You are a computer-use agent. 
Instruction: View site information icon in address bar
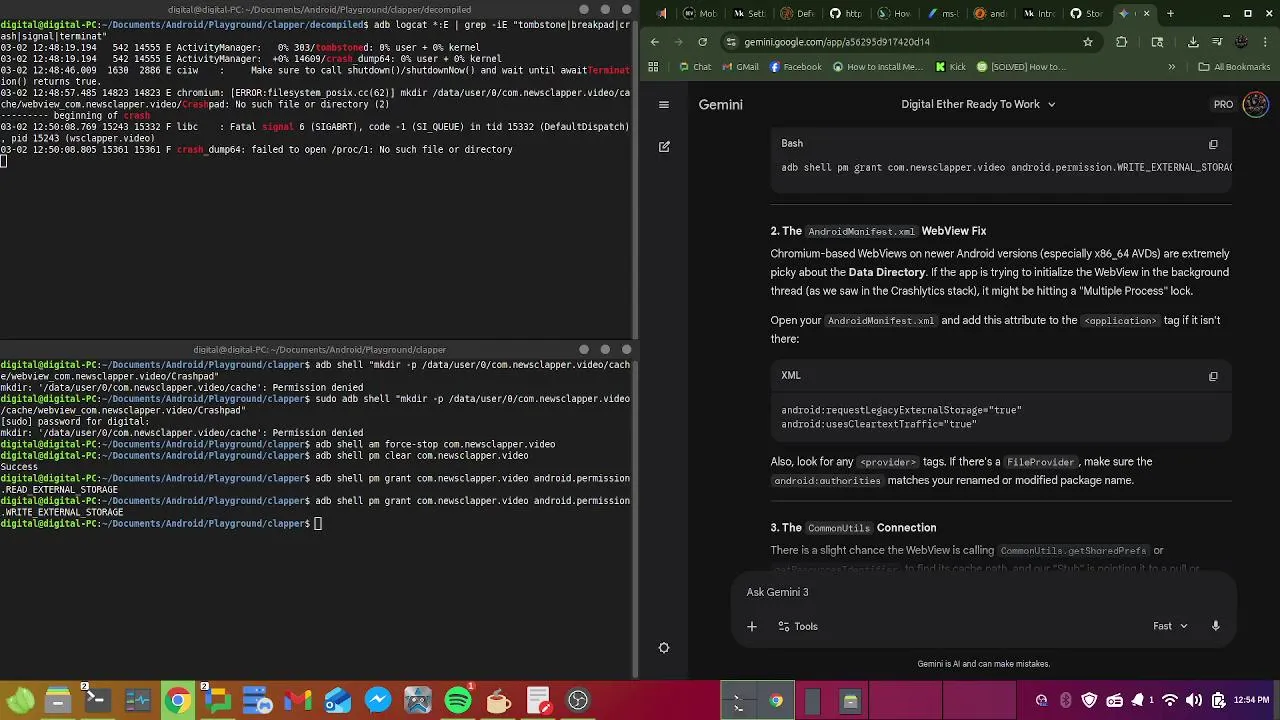click(x=731, y=42)
